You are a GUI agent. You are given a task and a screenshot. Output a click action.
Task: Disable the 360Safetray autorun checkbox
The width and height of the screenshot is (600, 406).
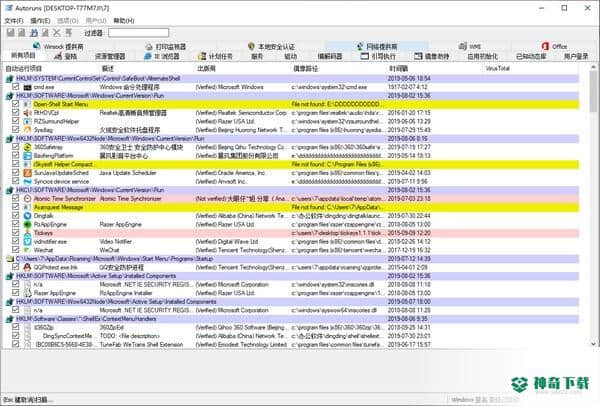click(15, 147)
